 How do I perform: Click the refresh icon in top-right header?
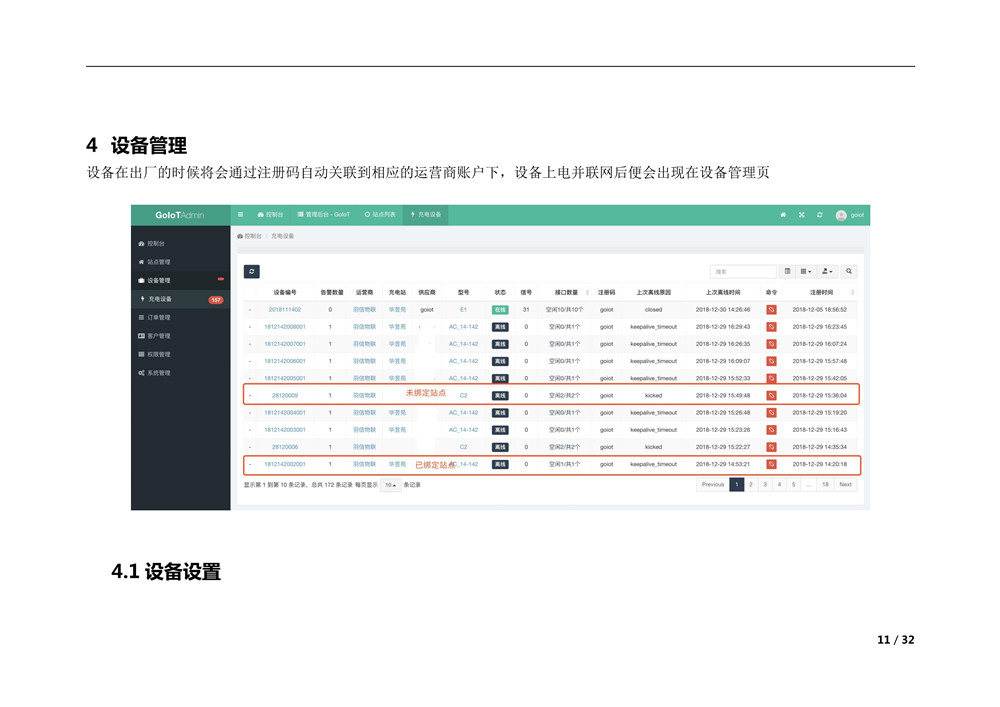click(x=820, y=215)
